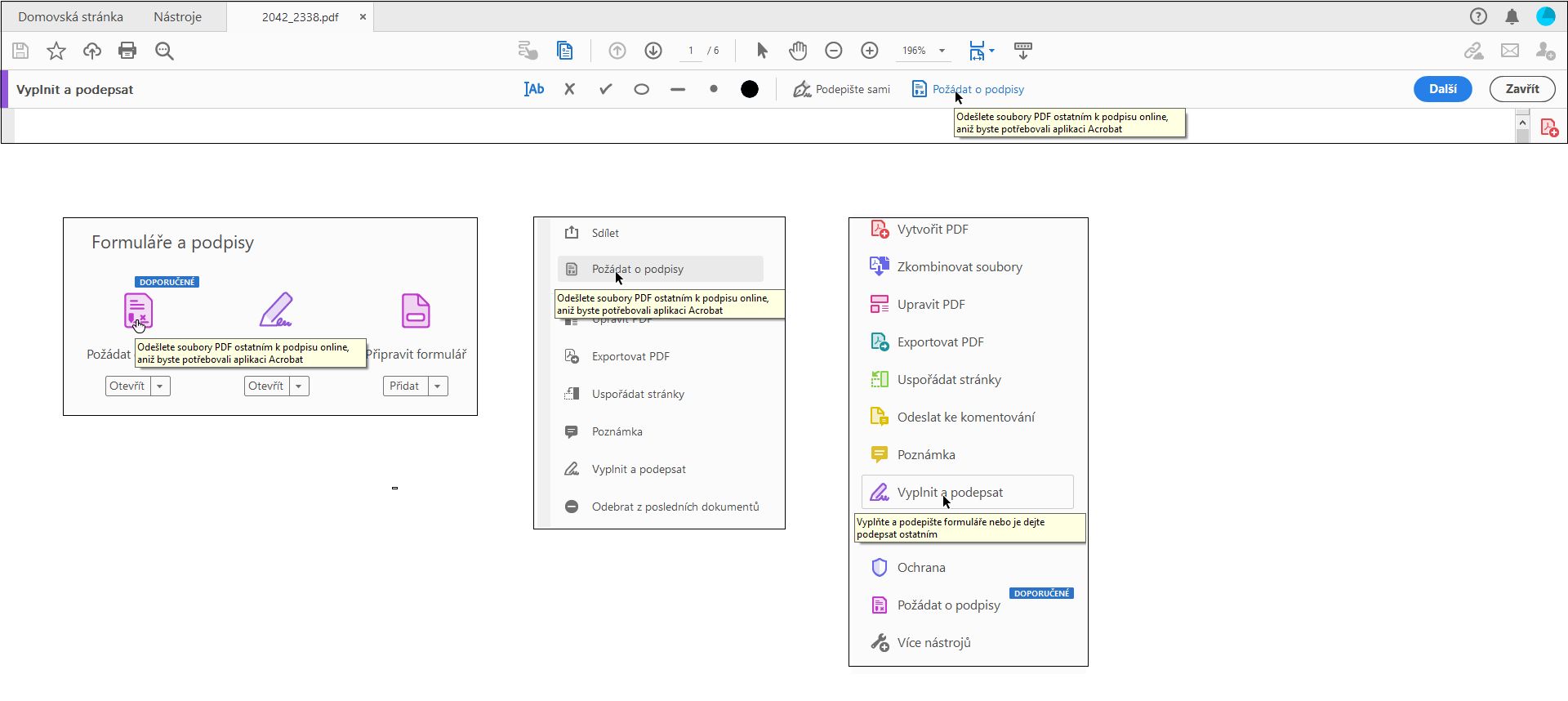
Task: Open the help question mark icon
Action: [1478, 16]
